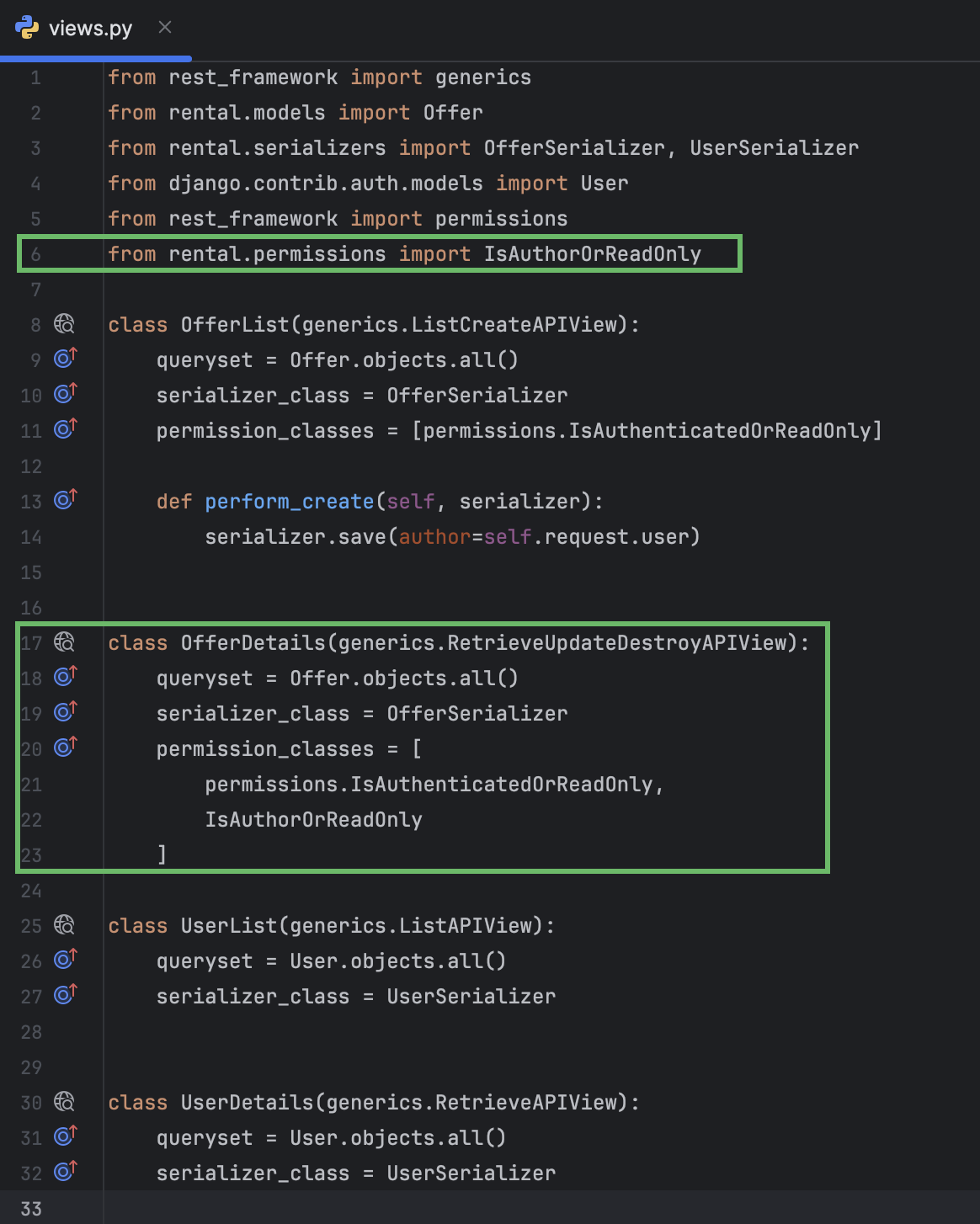Click the override marker next to OfferList queryset
The width and height of the screenshot is (980, 1224).
tap(64, 358)
